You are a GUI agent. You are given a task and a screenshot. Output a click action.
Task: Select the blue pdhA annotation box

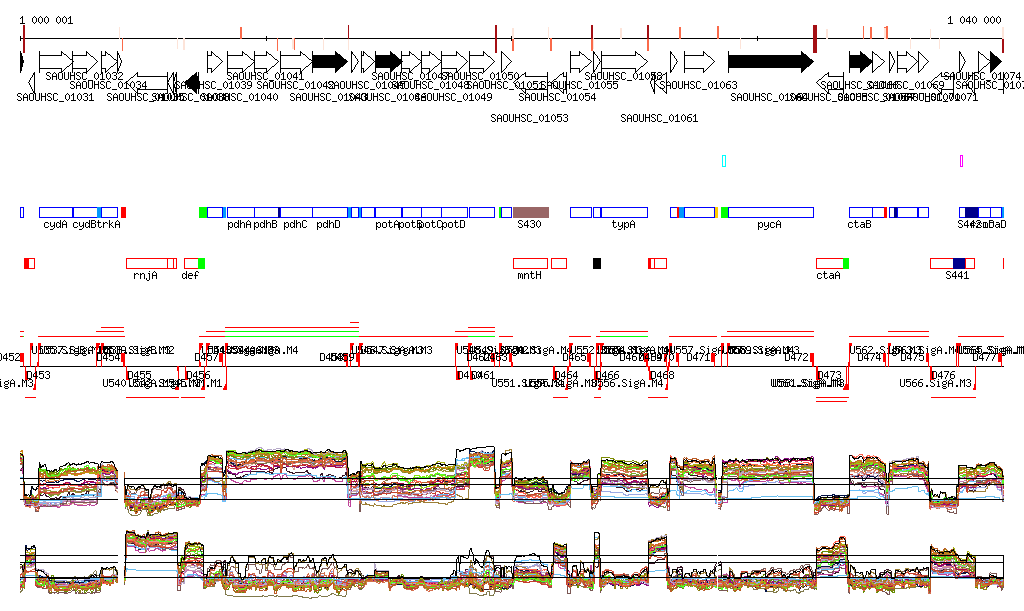[x=241, y=212]
